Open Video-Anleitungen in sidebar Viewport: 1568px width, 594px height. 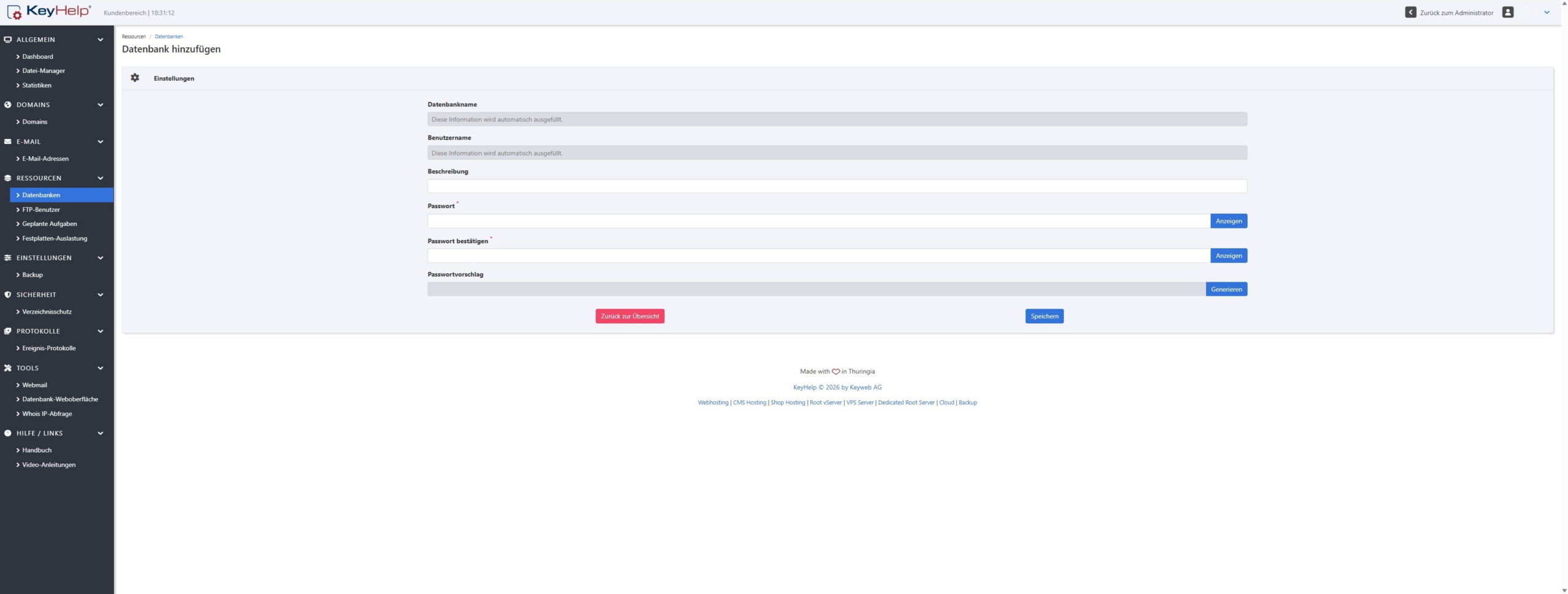point(49,465)
